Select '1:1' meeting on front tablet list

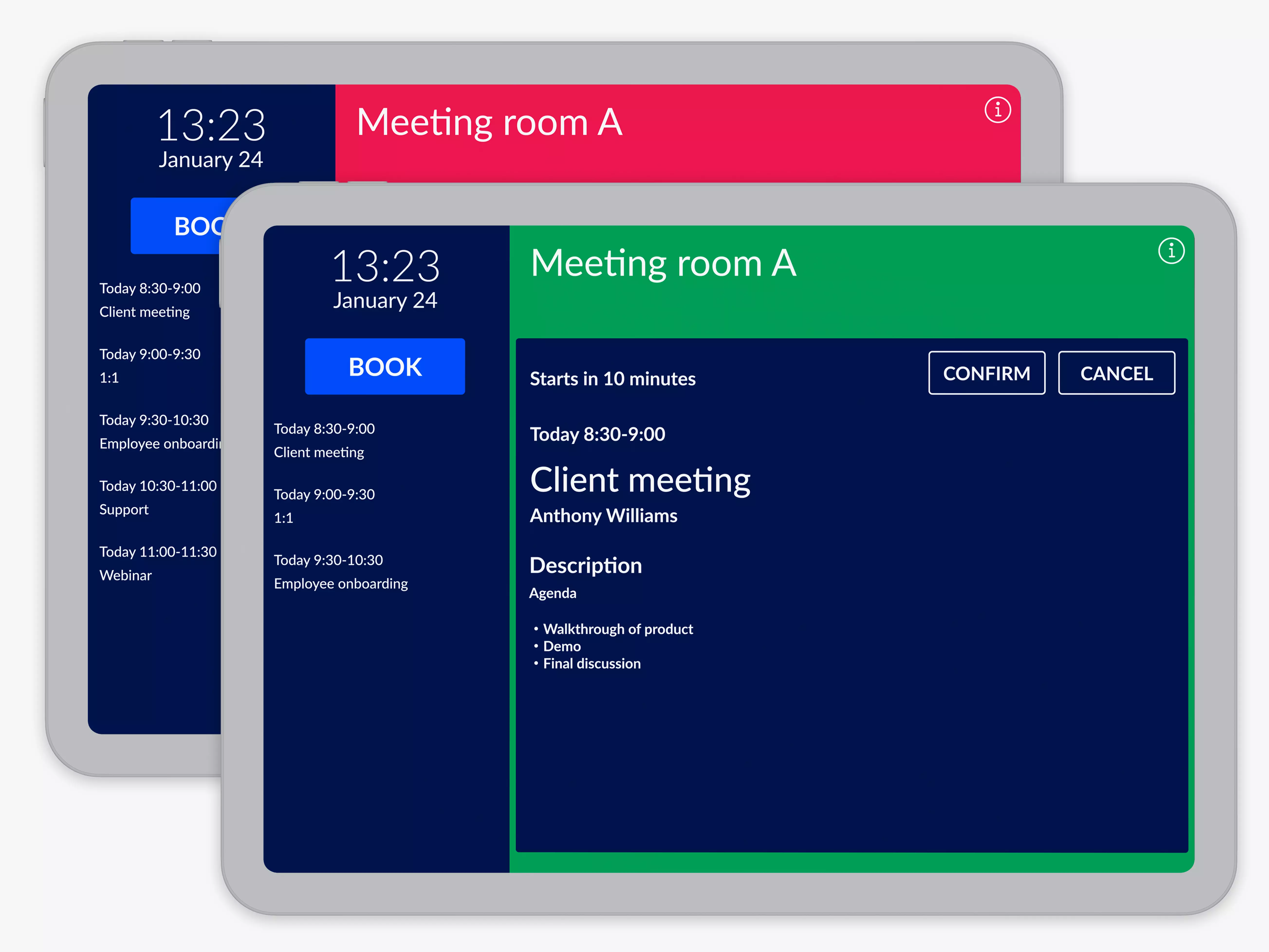point(283,518)
